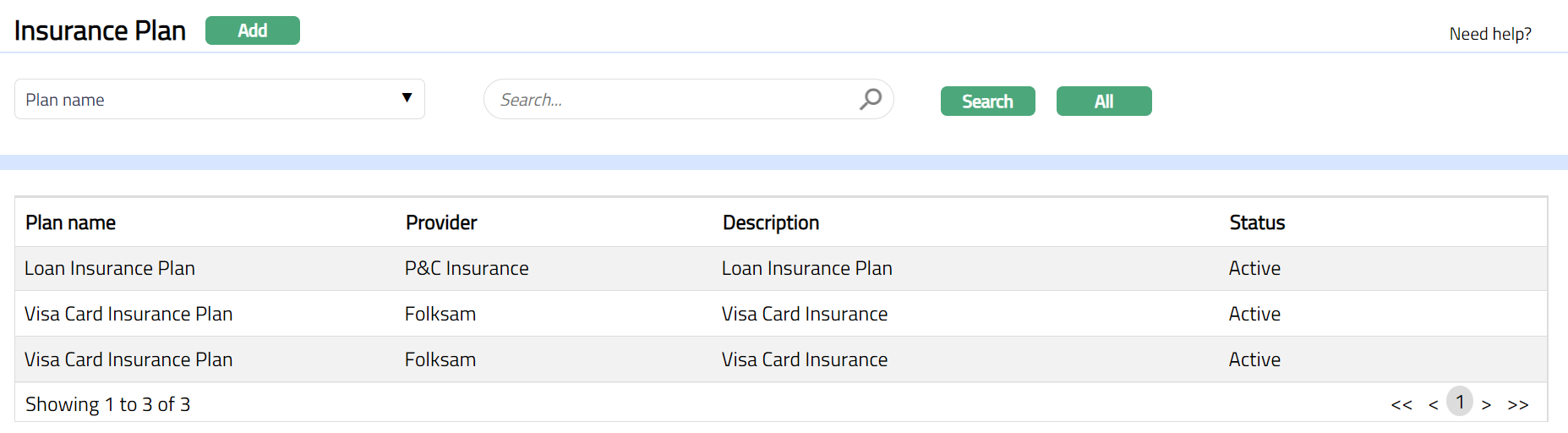Sort by the Plan name column header
The width and height of the screenshot is (1568, 433).
71,222
